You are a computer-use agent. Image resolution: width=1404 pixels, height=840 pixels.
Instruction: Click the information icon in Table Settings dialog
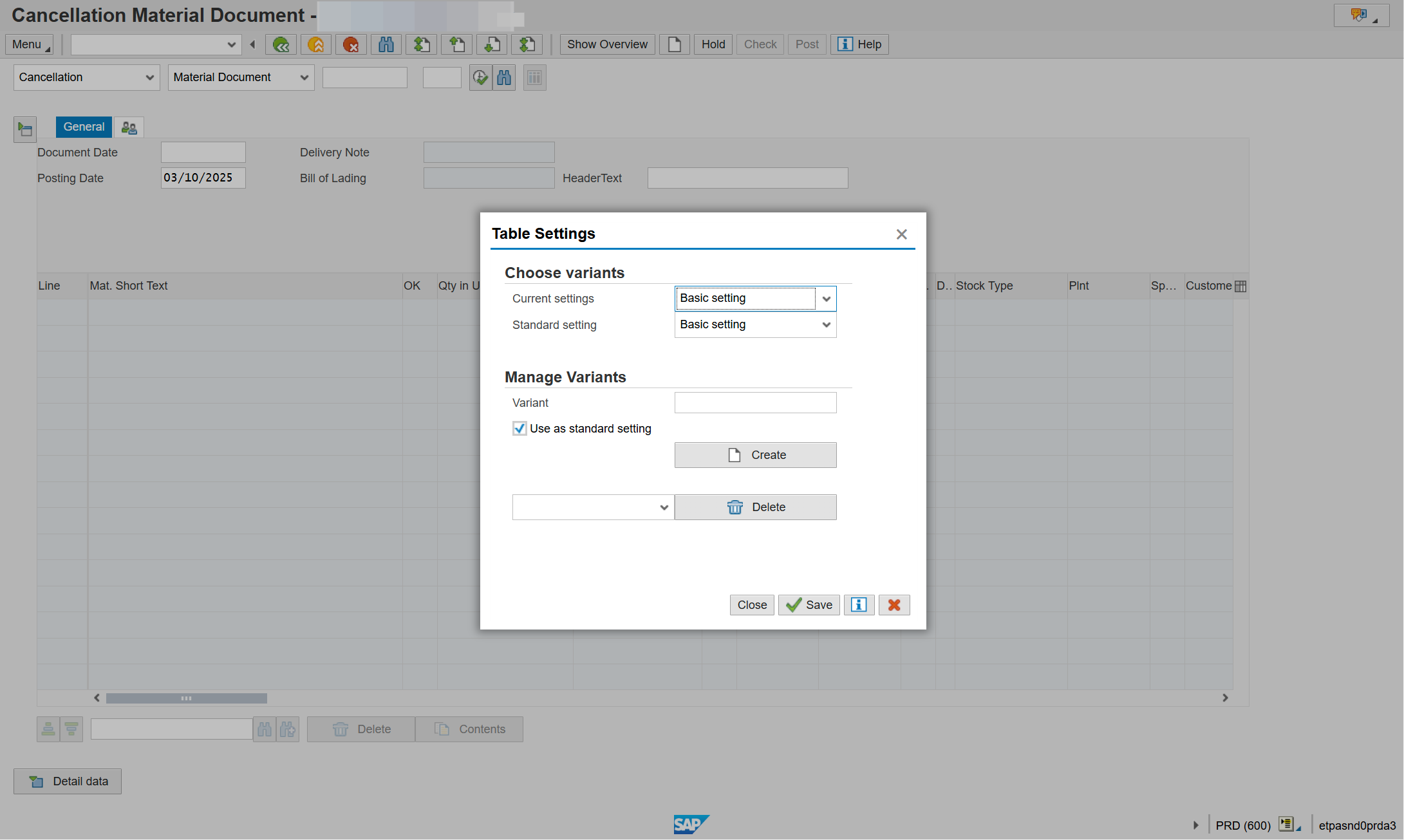point(859,605)
